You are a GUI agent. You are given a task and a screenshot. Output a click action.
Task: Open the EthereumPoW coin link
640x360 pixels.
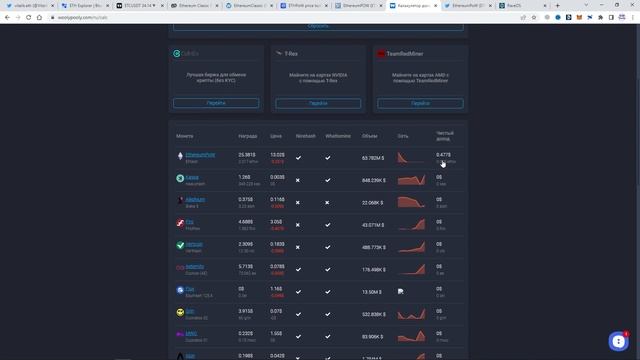[x=200, y=155]
